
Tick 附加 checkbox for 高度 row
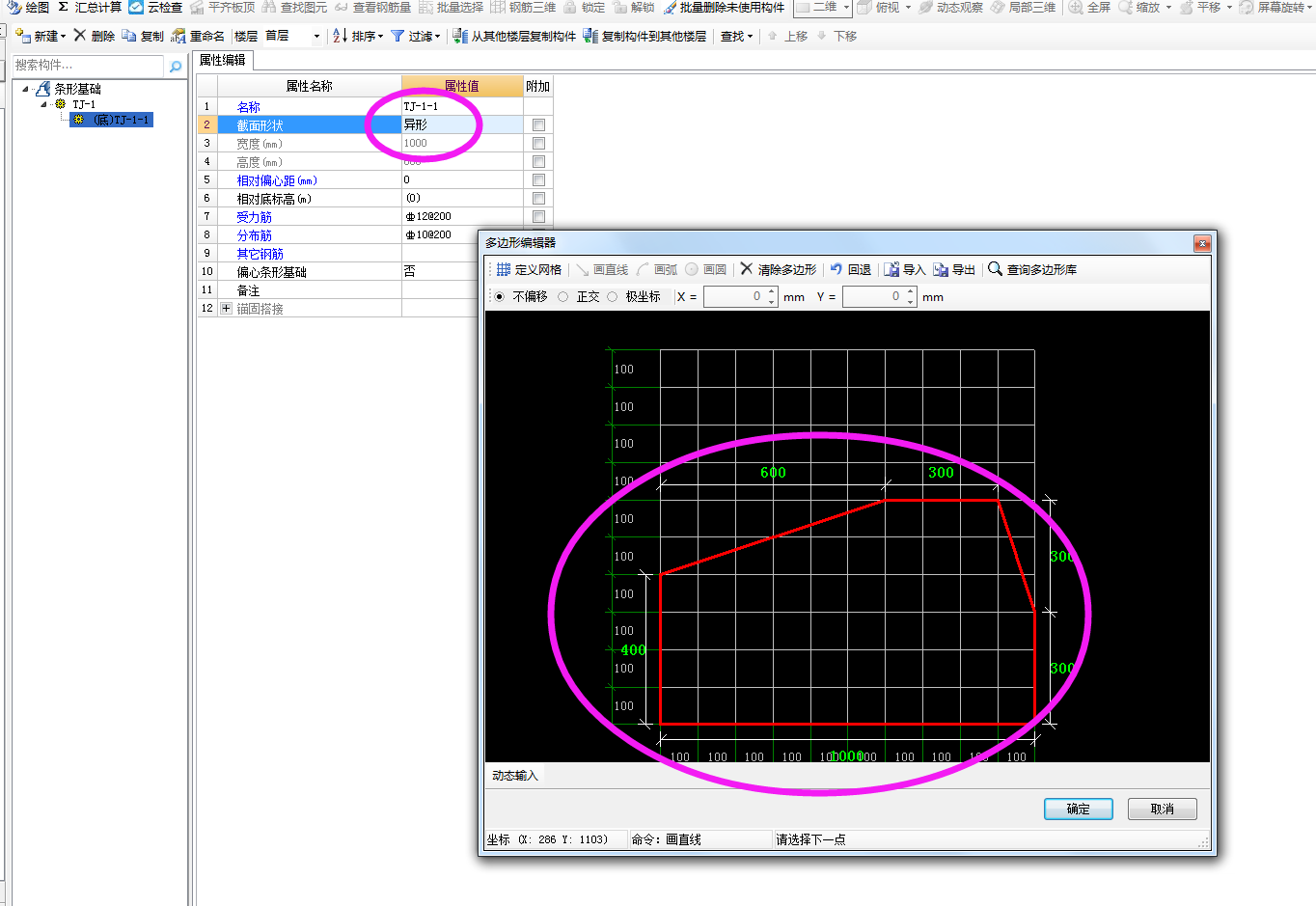point(538,161)
